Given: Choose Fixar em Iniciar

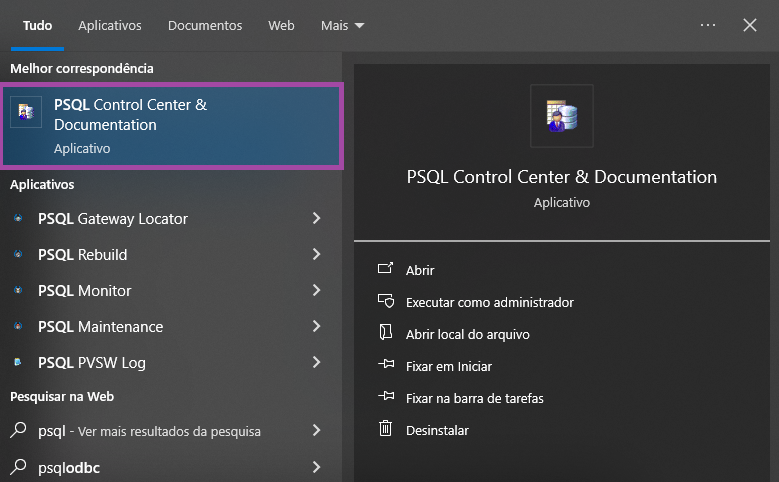Looking at the screenshot, I should coord(449,366).
